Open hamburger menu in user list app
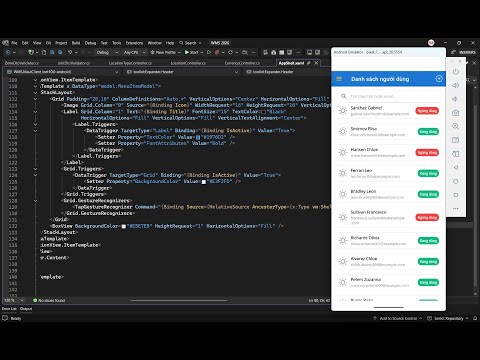Screen dimensions: 480x360 (x=339, y=79)
